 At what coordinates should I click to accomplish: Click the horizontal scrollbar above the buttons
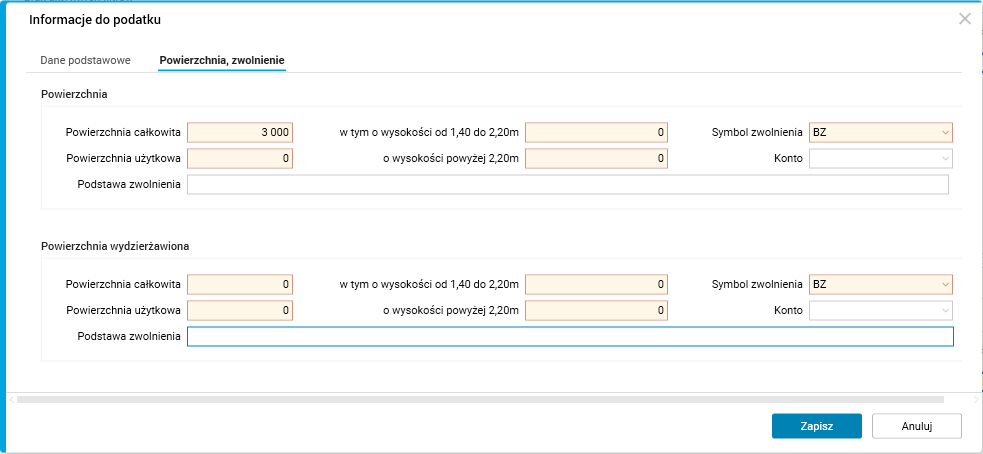pos(490,400)
